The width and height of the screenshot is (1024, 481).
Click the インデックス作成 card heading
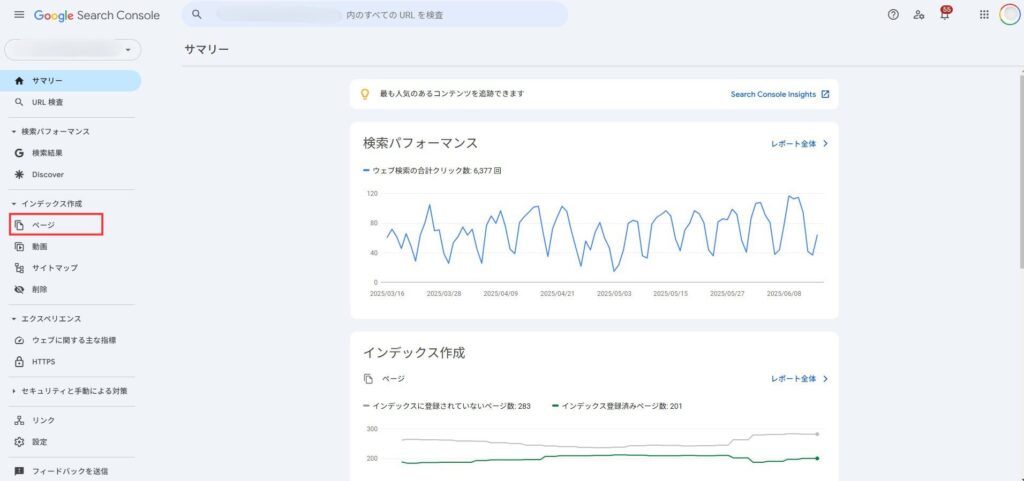click(x=414, y=353)
